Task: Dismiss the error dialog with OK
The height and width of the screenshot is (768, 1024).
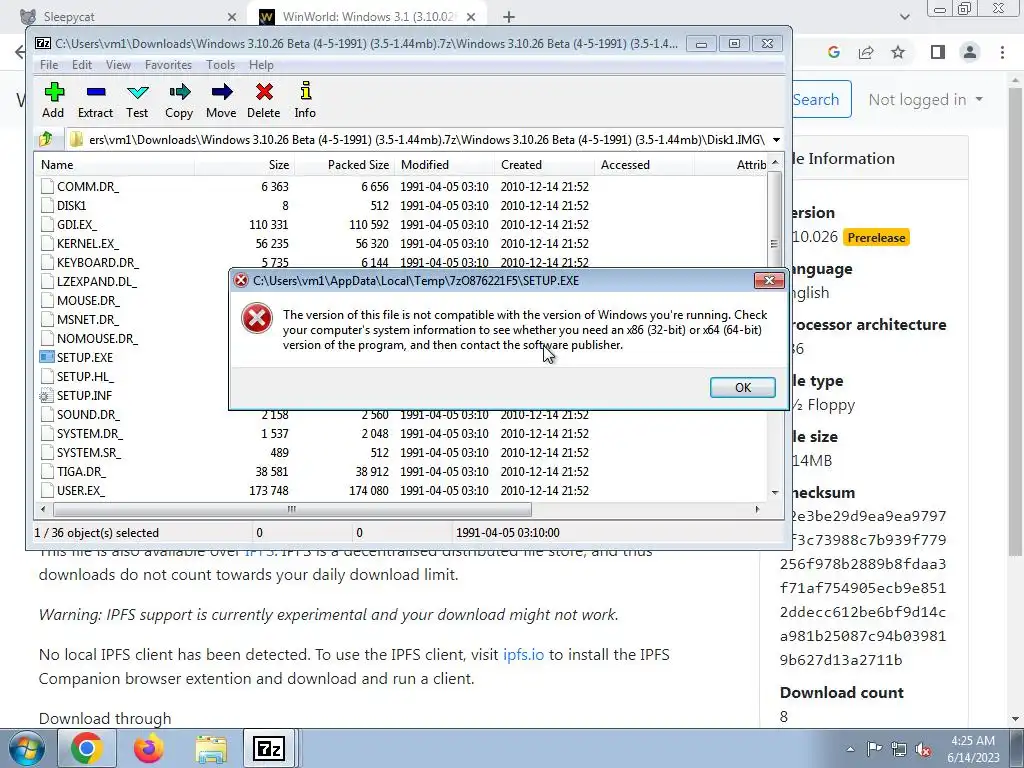Action: tap(743, 387)
